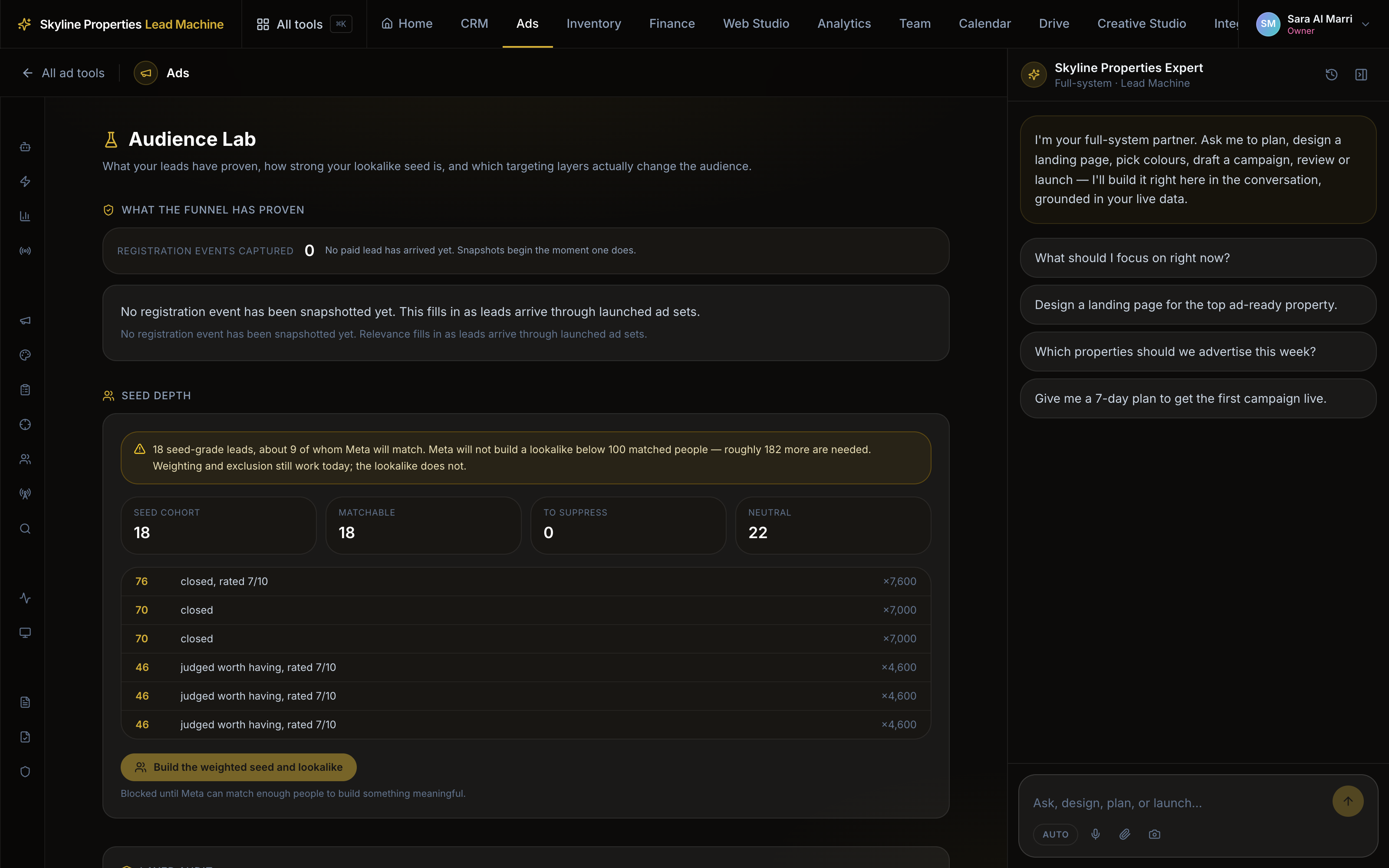Viewport: 1389px width, 868px height.
Task: Open the palette sidebar icon
Action: click(x=25, y=355)
